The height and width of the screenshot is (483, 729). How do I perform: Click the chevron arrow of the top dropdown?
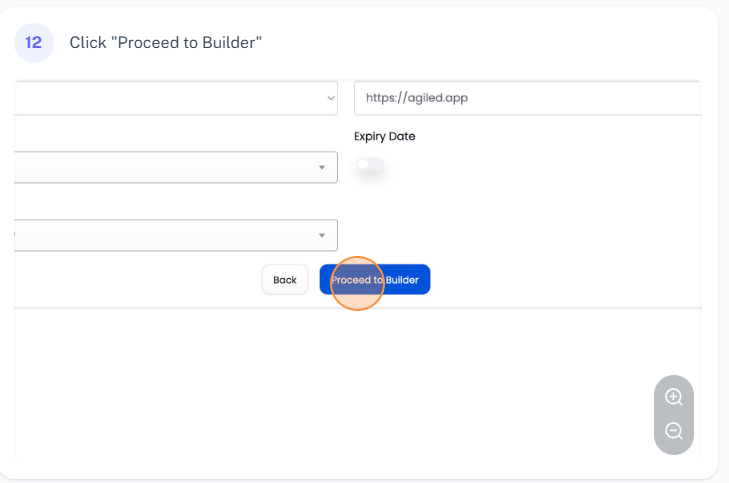[x=331, y=98]
